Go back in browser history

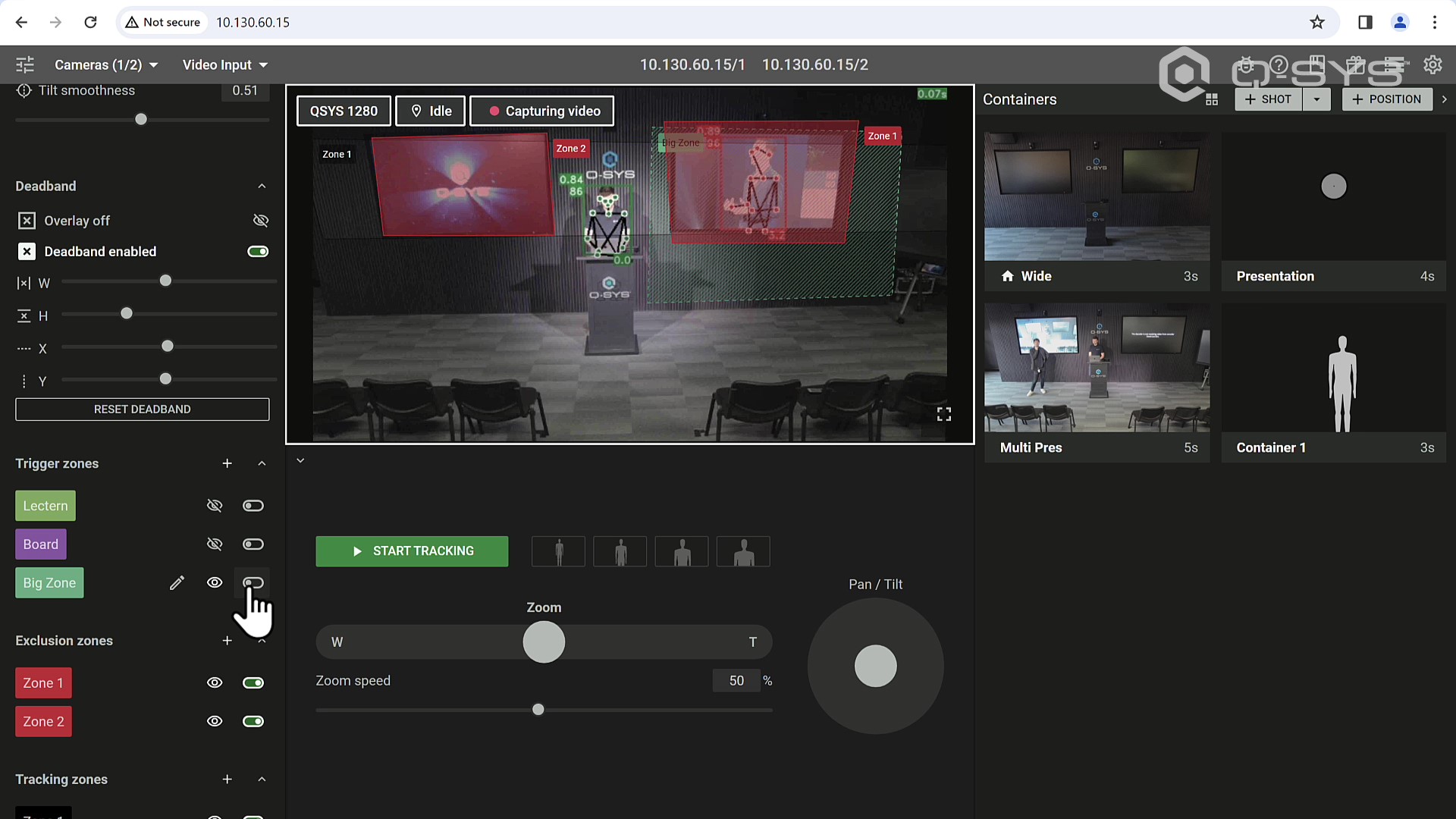(21, 22)
